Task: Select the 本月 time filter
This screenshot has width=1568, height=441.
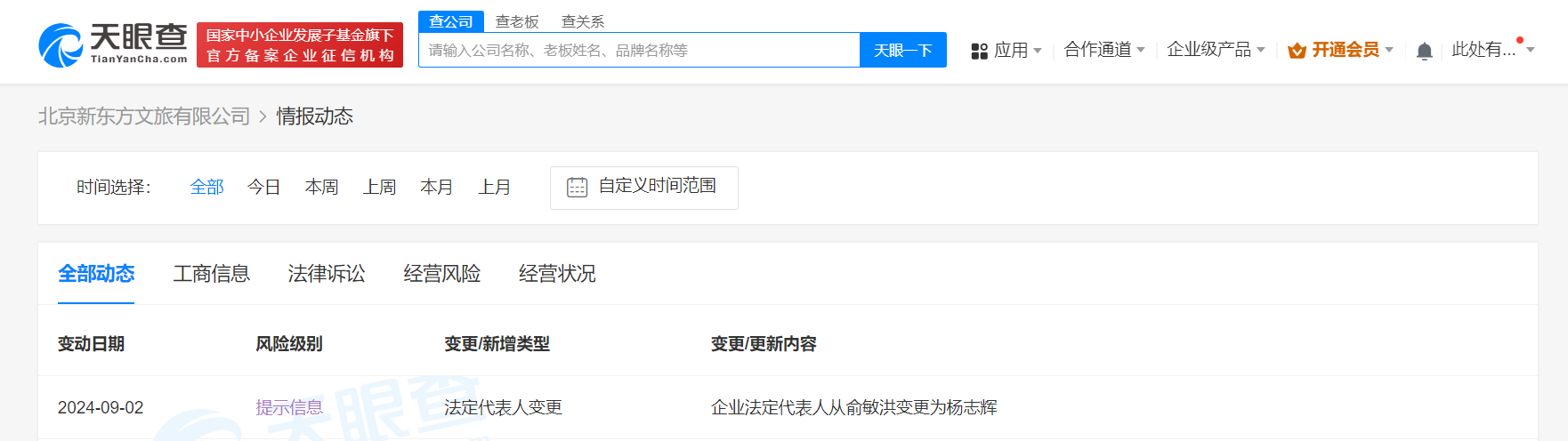Action: [x=436, y=188]
